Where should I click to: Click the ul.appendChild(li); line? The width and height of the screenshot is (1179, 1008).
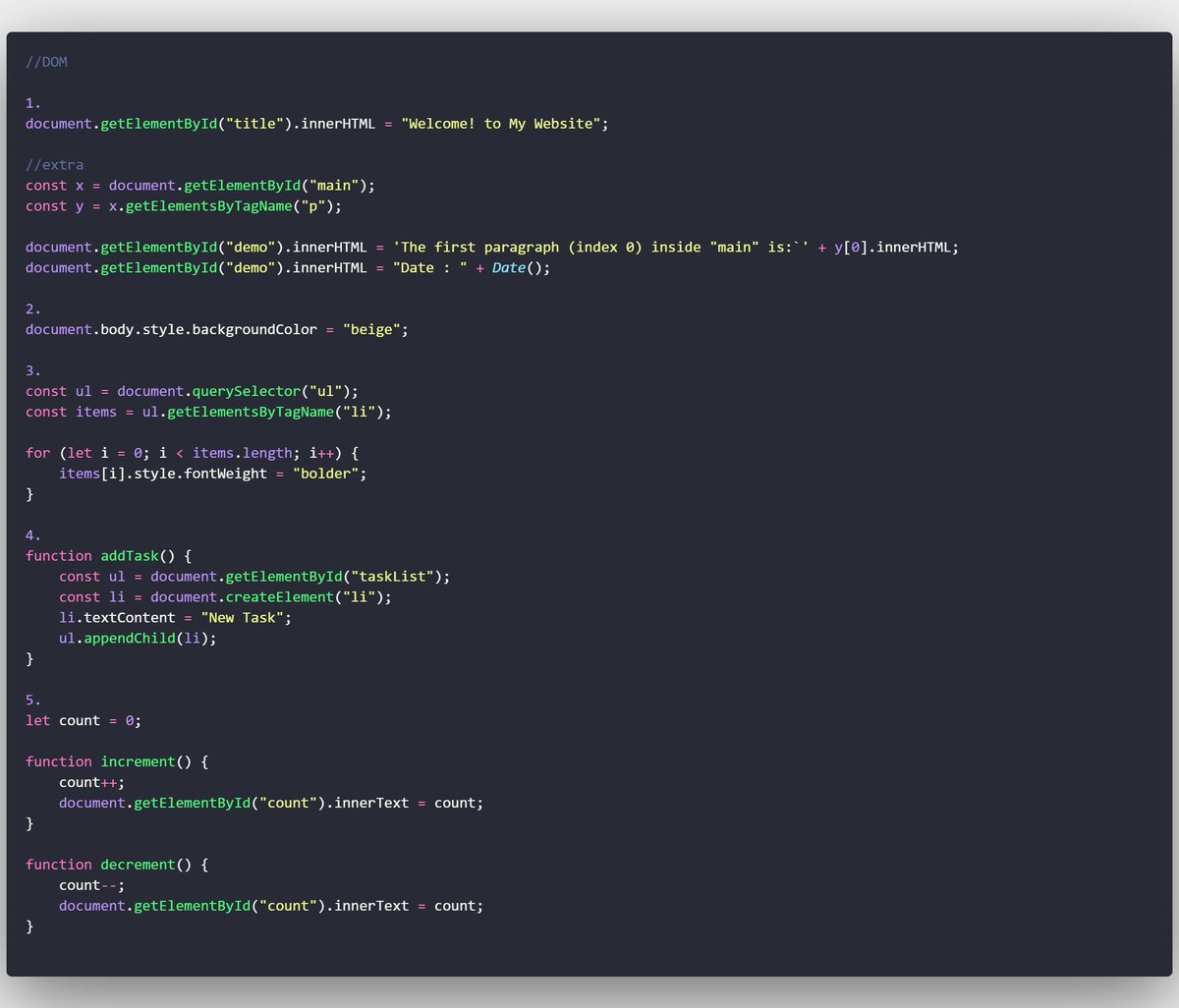(138, 639)
